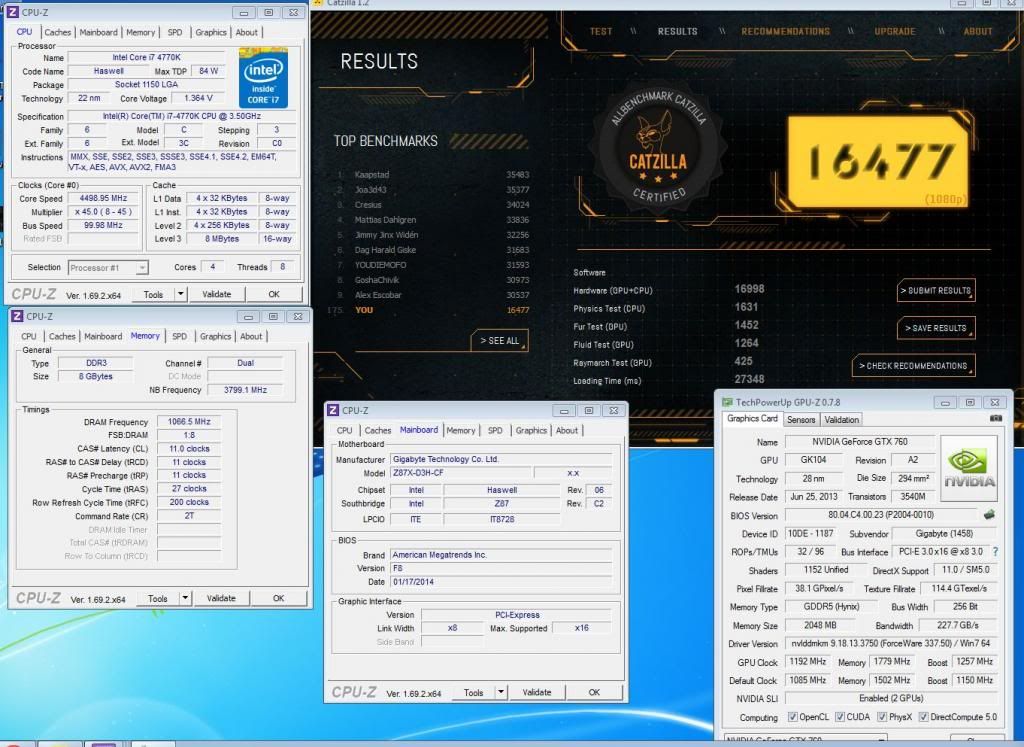
Task: Open the Caches tab in the top CPU-Z window
Action: (x=57, y=32)
